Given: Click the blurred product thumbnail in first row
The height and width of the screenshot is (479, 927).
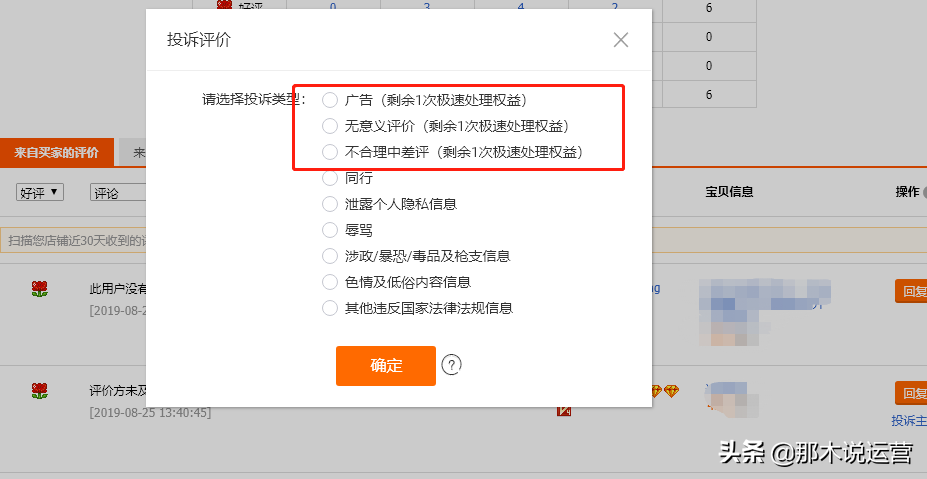Looking at the screenshot, I should point(765,313).
